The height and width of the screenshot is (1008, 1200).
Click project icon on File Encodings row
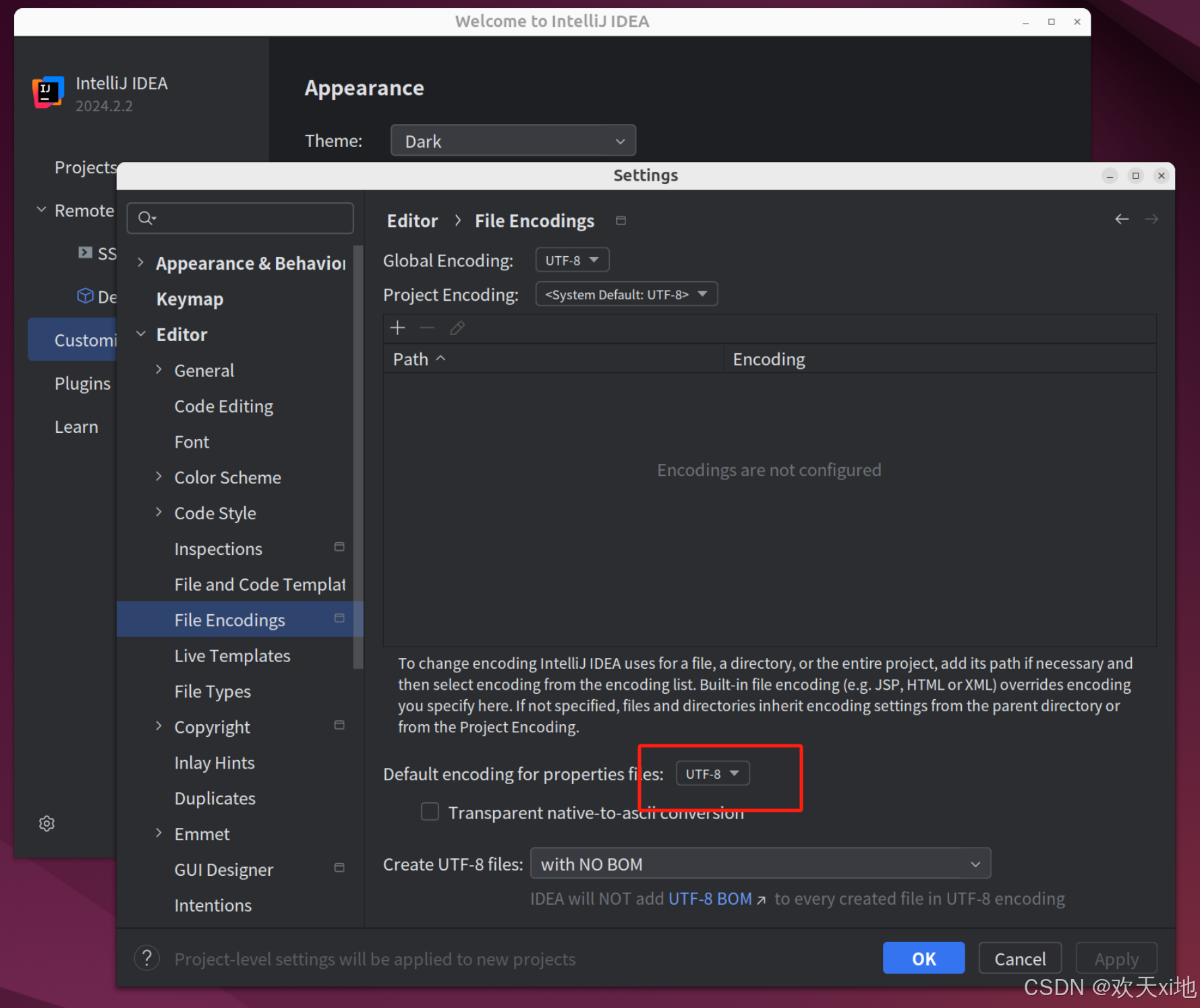(x=339, y=618)
